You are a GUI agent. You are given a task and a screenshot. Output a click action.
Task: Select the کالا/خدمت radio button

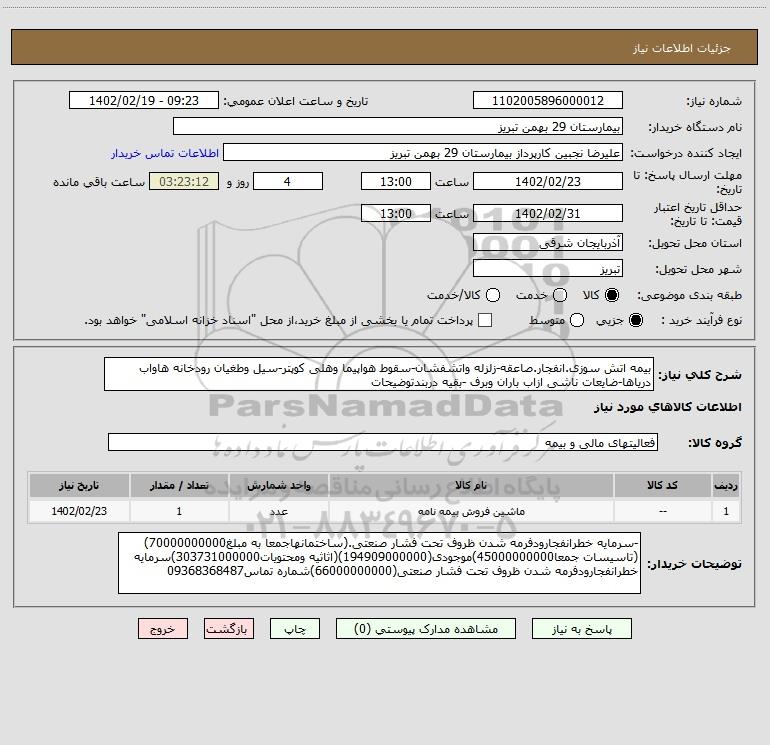pos(493,295)
